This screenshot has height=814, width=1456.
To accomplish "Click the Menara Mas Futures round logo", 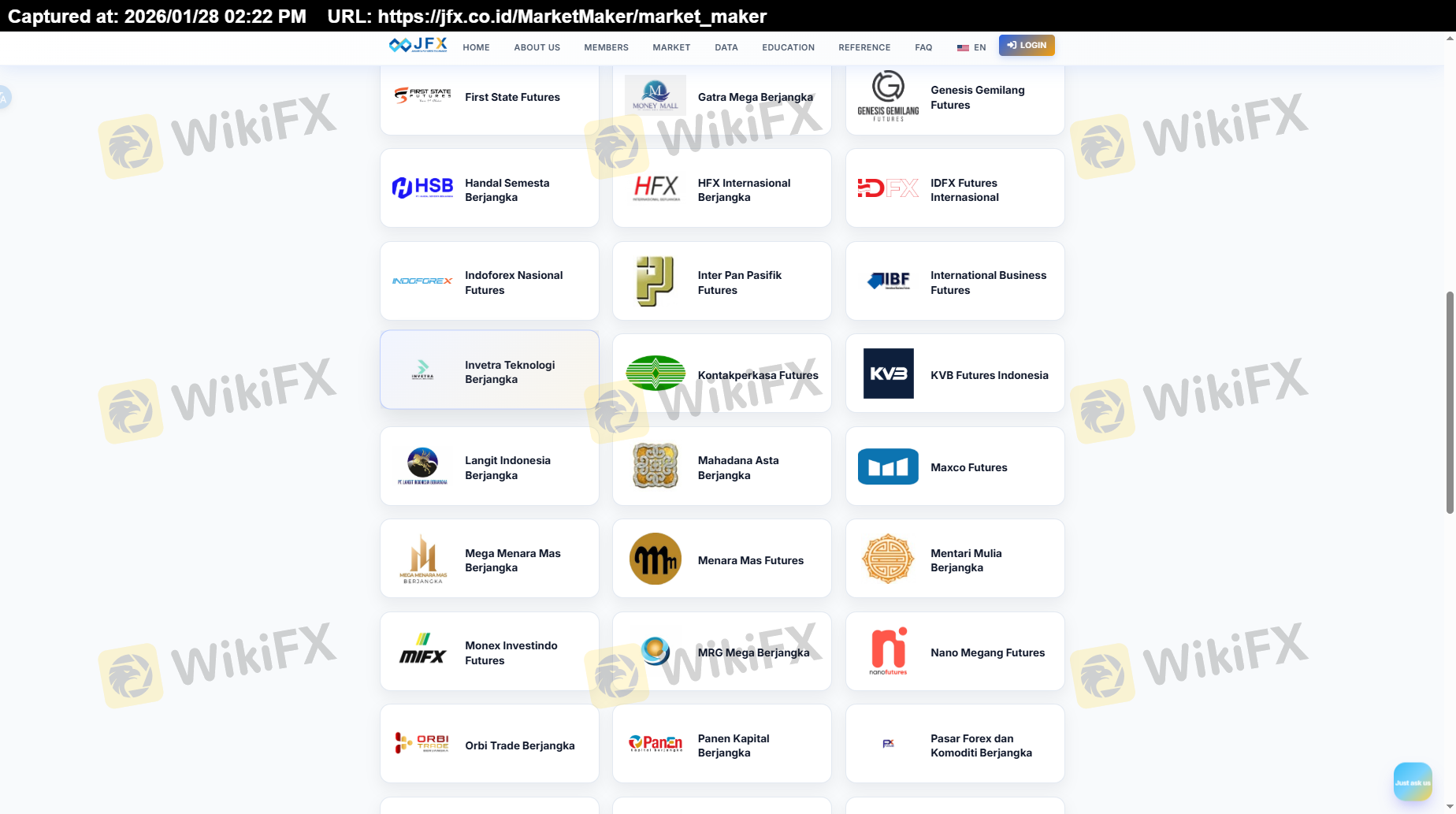I will click(x=655, y=559).
